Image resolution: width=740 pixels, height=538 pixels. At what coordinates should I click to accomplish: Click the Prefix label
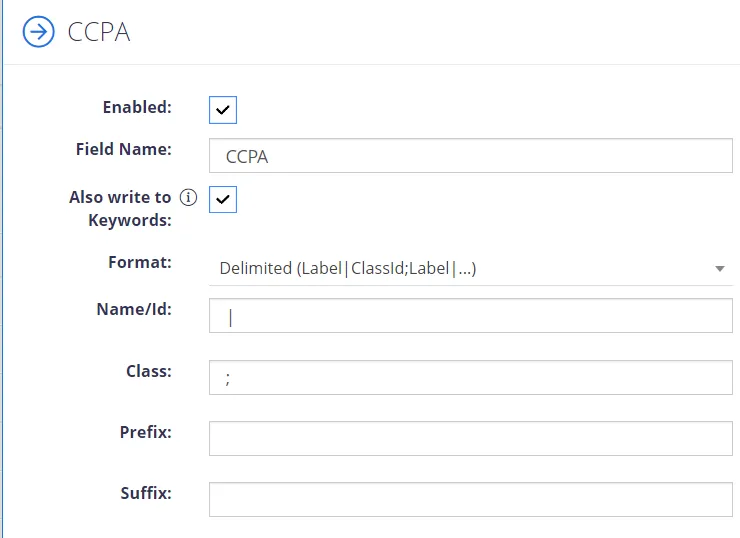click(x=146, y=432)
